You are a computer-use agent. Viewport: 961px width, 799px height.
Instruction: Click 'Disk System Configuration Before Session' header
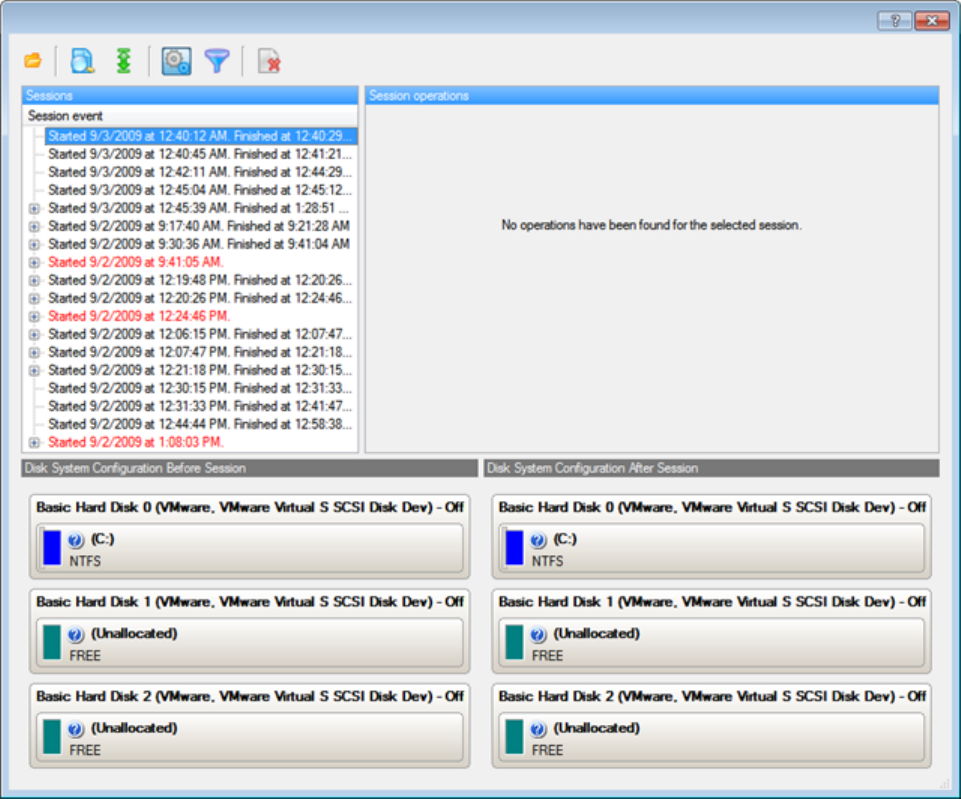(249, 468)
